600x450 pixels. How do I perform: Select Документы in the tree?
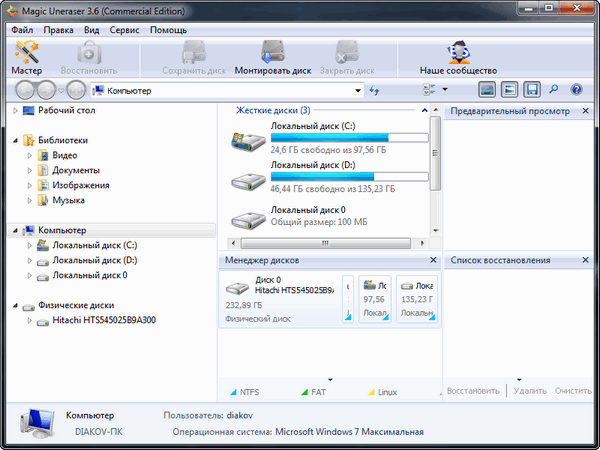point(76,170)
